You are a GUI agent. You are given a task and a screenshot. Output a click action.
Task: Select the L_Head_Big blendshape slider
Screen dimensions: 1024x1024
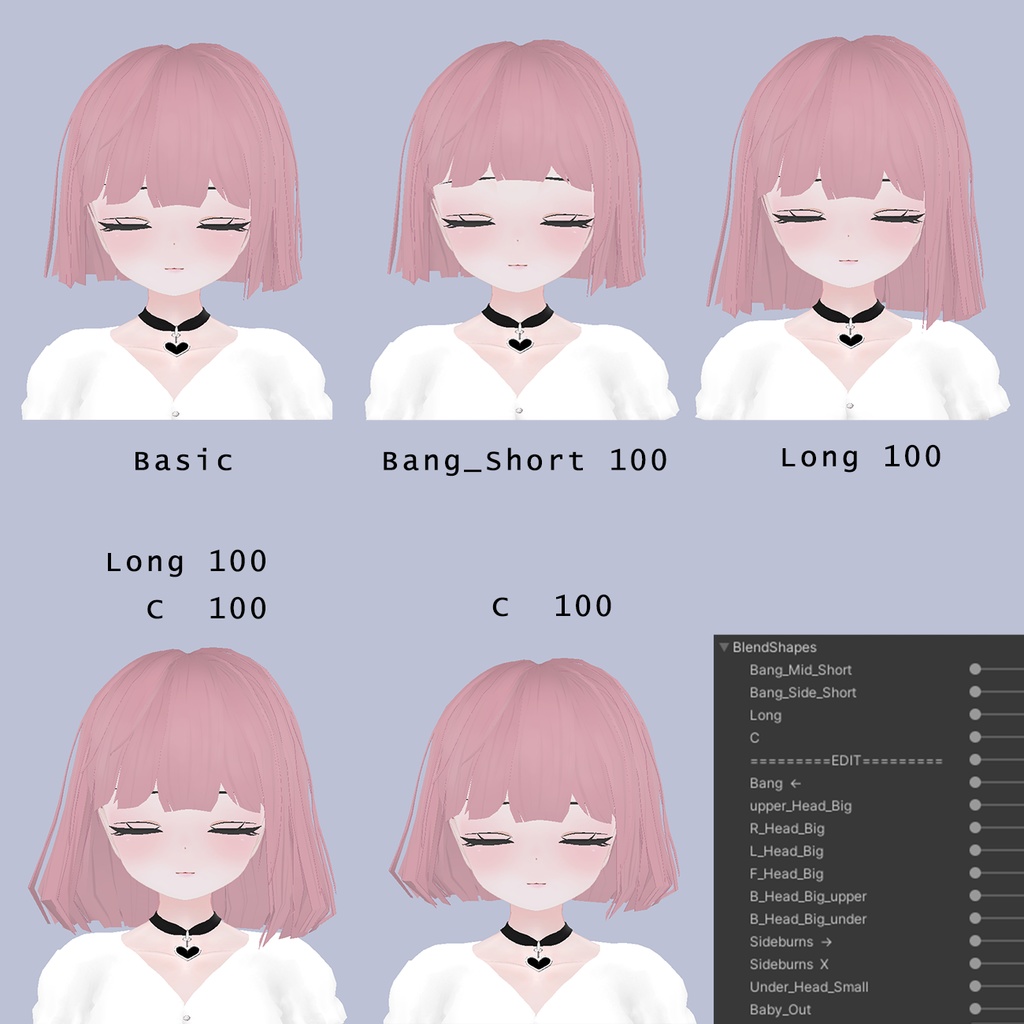pos(975,851)
